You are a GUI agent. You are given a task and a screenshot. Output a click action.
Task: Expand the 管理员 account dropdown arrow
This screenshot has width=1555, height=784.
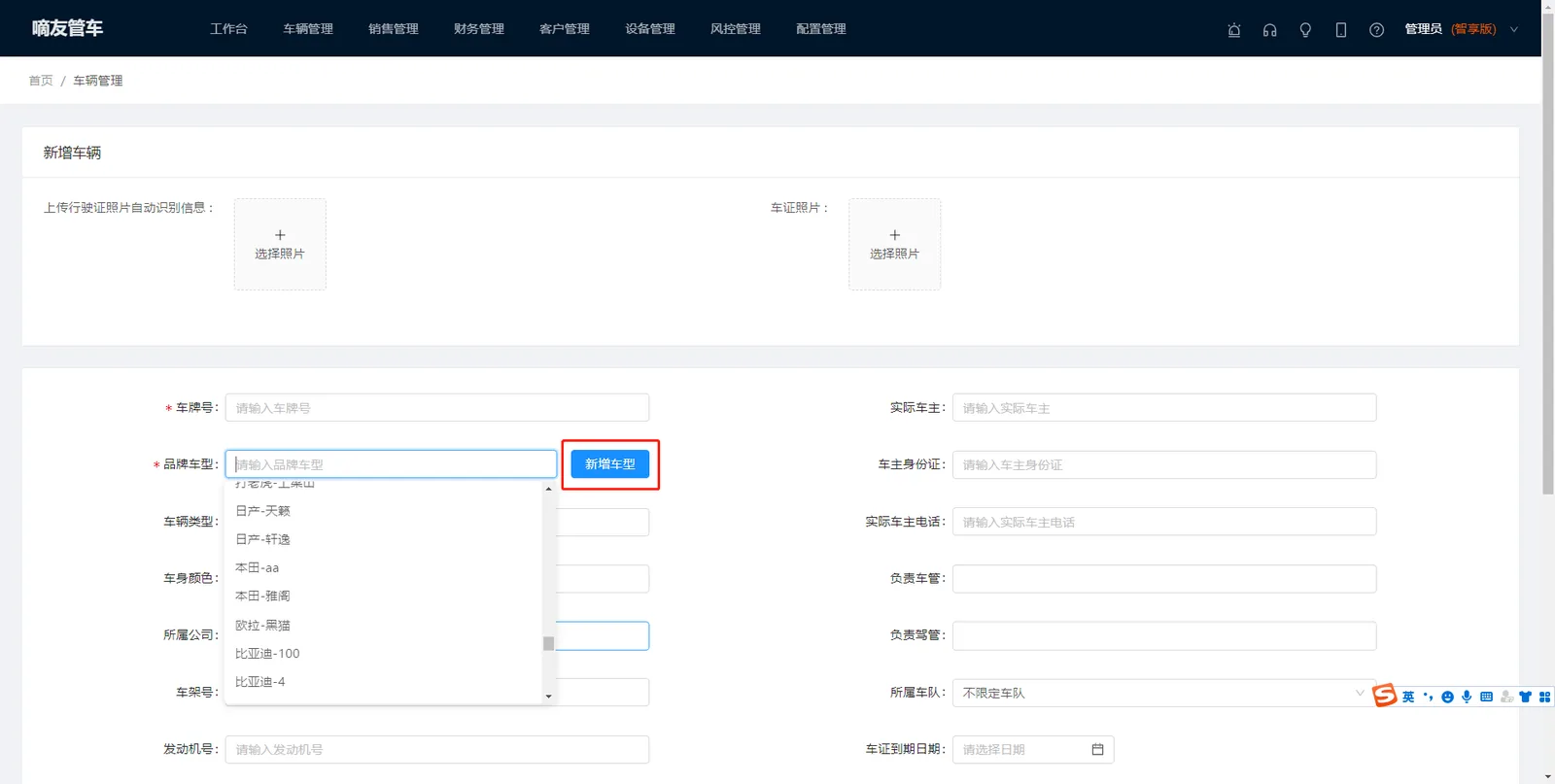(x=1513, y=29)
